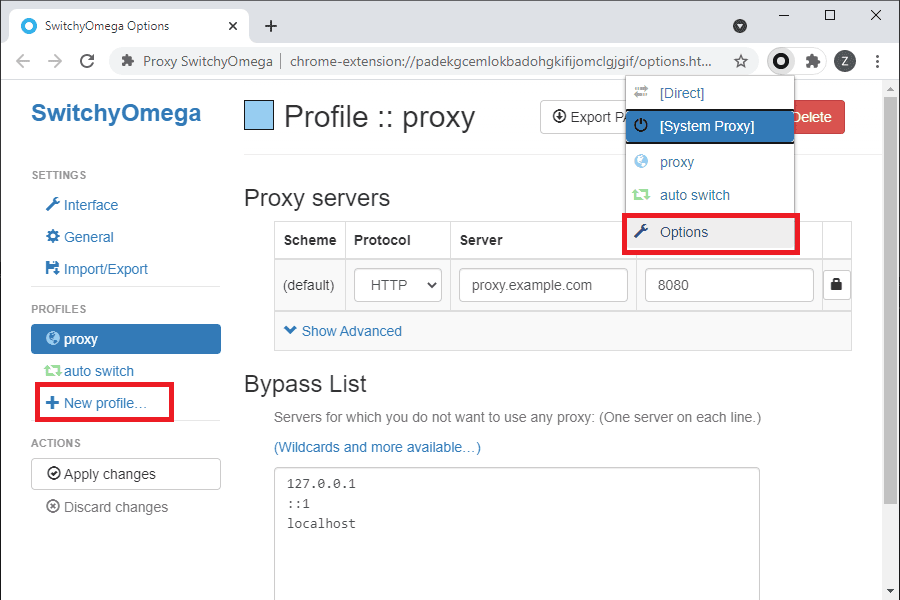Click the SwitchyOmega logo title
Screen dimensions: 900x600
[x=116, y=113]
